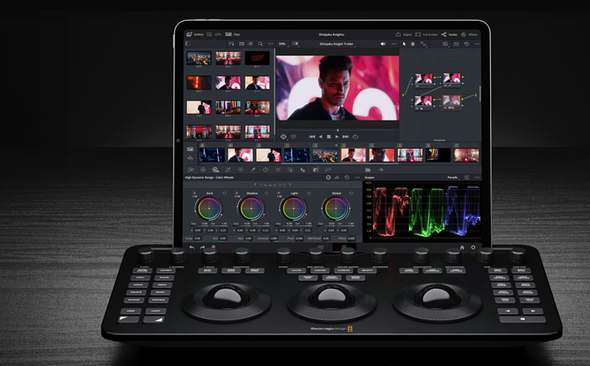Reset the Dark wheel
Viewport: 590px width, 366px height.
(225, 193)
